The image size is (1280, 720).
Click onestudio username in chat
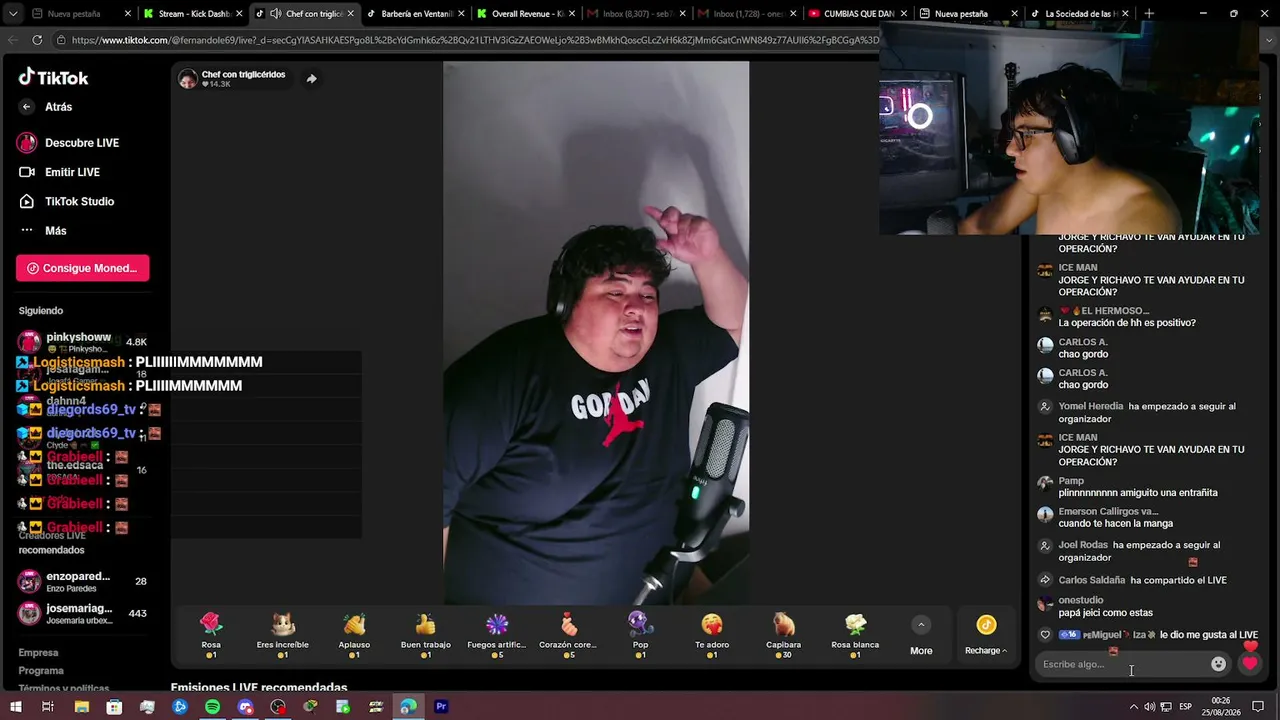pos(1081,600)
